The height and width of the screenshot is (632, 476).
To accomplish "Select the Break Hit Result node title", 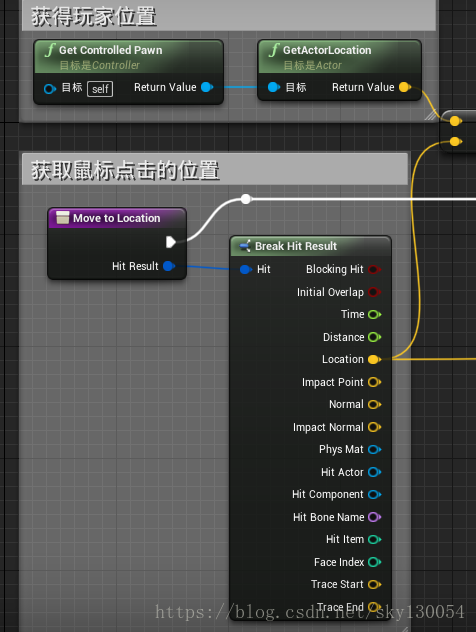I will (296, 246).
